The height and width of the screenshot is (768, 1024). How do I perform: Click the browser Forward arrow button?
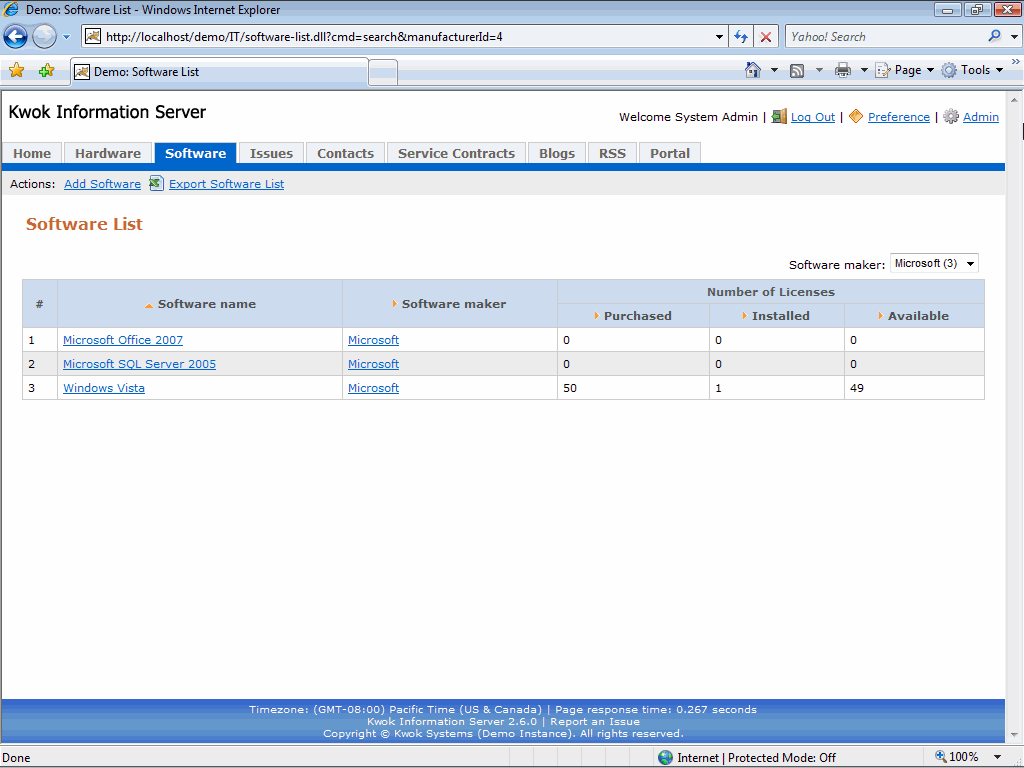44,37
